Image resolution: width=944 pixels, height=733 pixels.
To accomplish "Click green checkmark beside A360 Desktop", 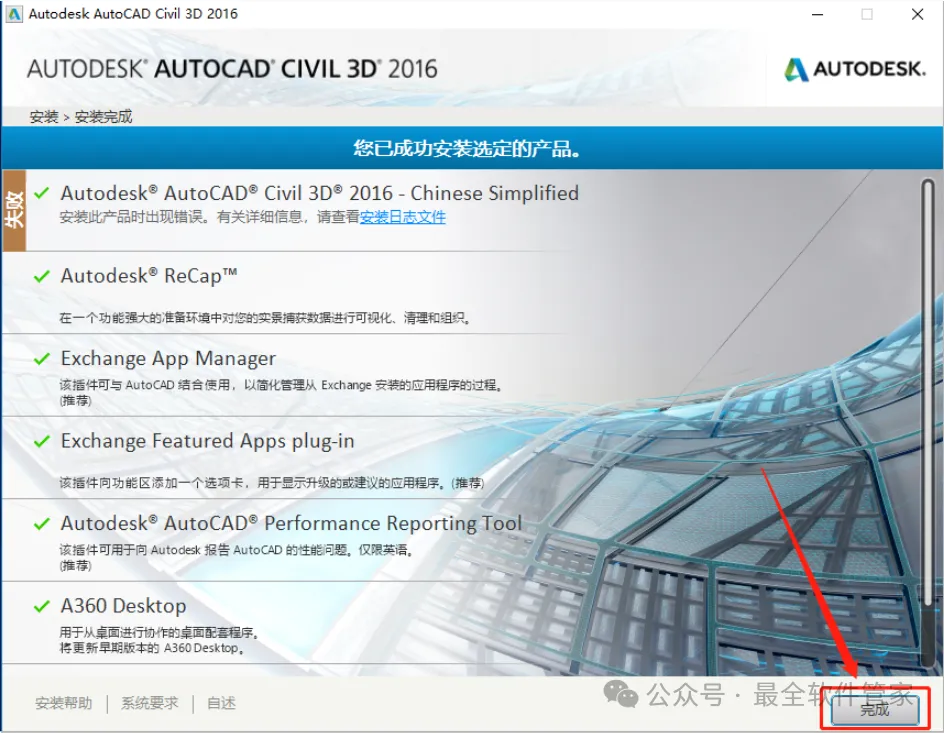I will click(x=42, y=606).
